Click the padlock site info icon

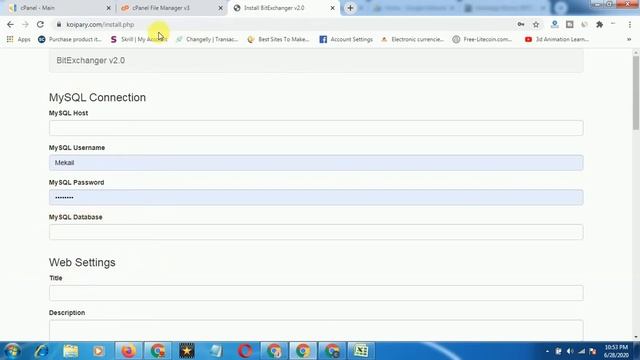(59, 24)
